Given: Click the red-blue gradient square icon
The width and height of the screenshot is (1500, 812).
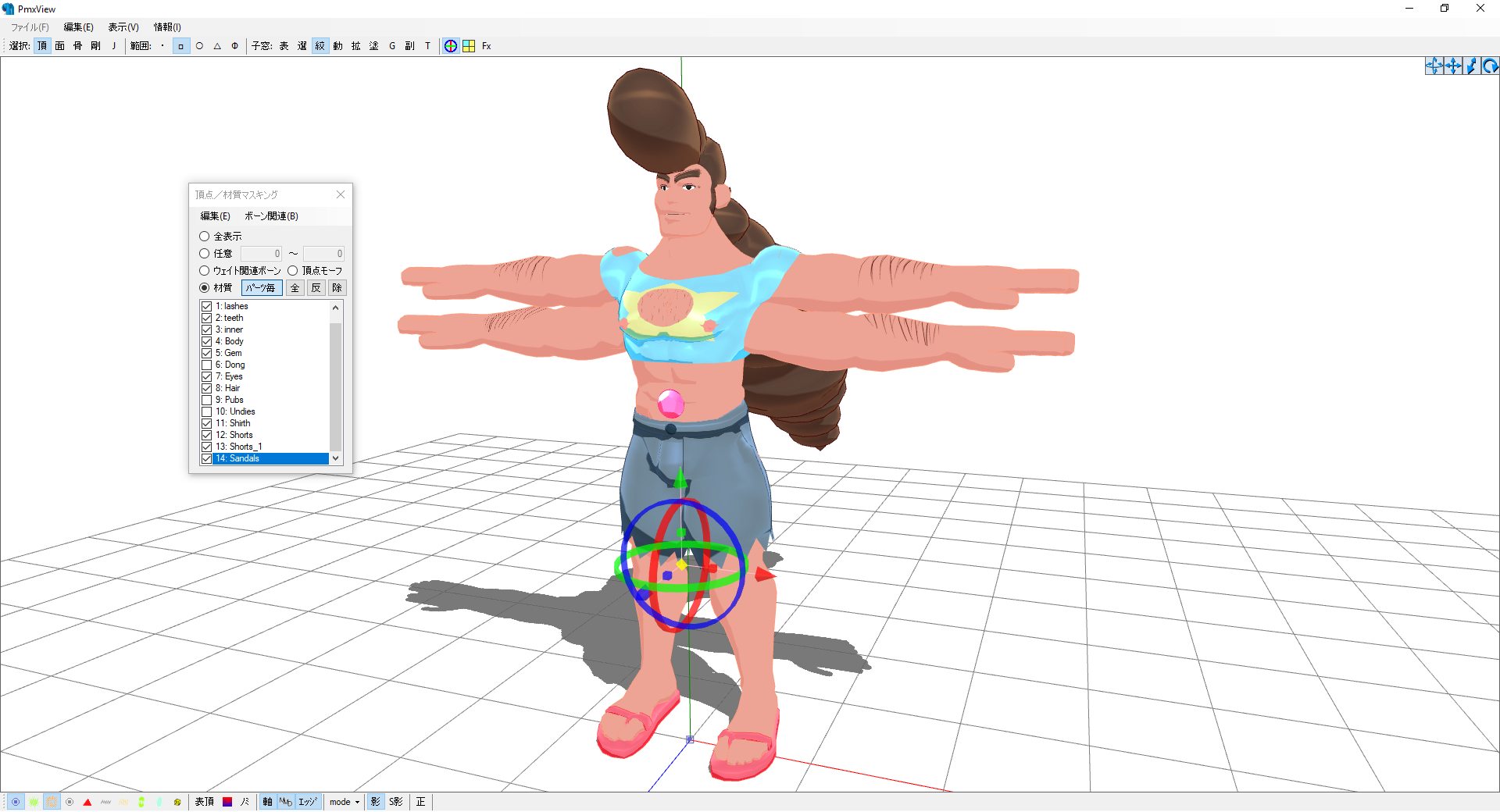Looking at the screenshot, I should (x=227, y=802).
